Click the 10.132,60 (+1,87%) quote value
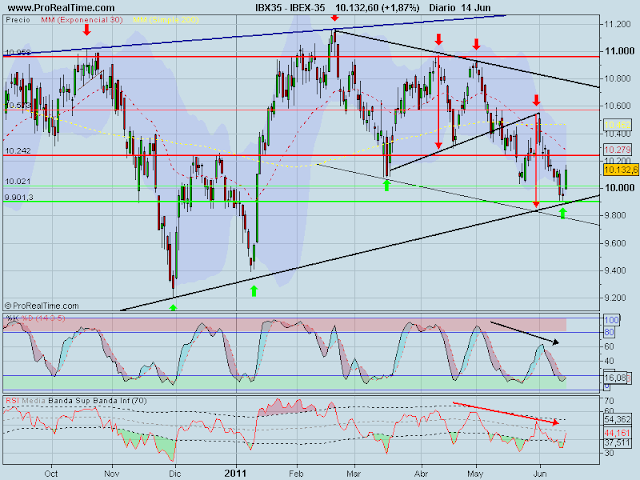This screenshot has height=480, width=640. coord(378,7)
